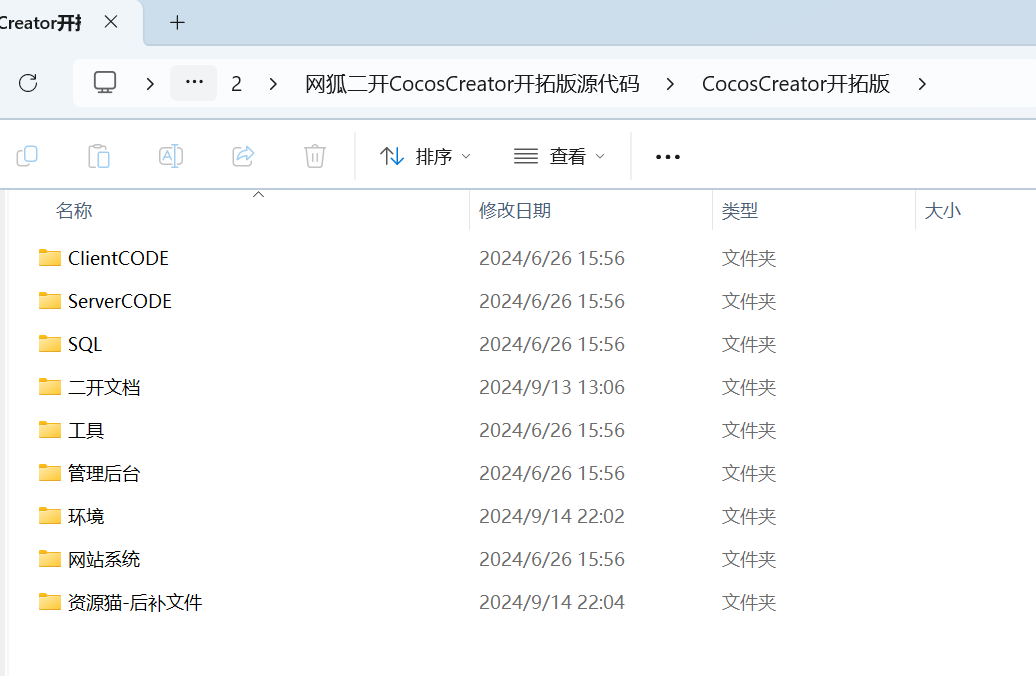Click the Copy toolbar icon
The width and height of the screenshot is (1036, 676).
click(27, 157)
